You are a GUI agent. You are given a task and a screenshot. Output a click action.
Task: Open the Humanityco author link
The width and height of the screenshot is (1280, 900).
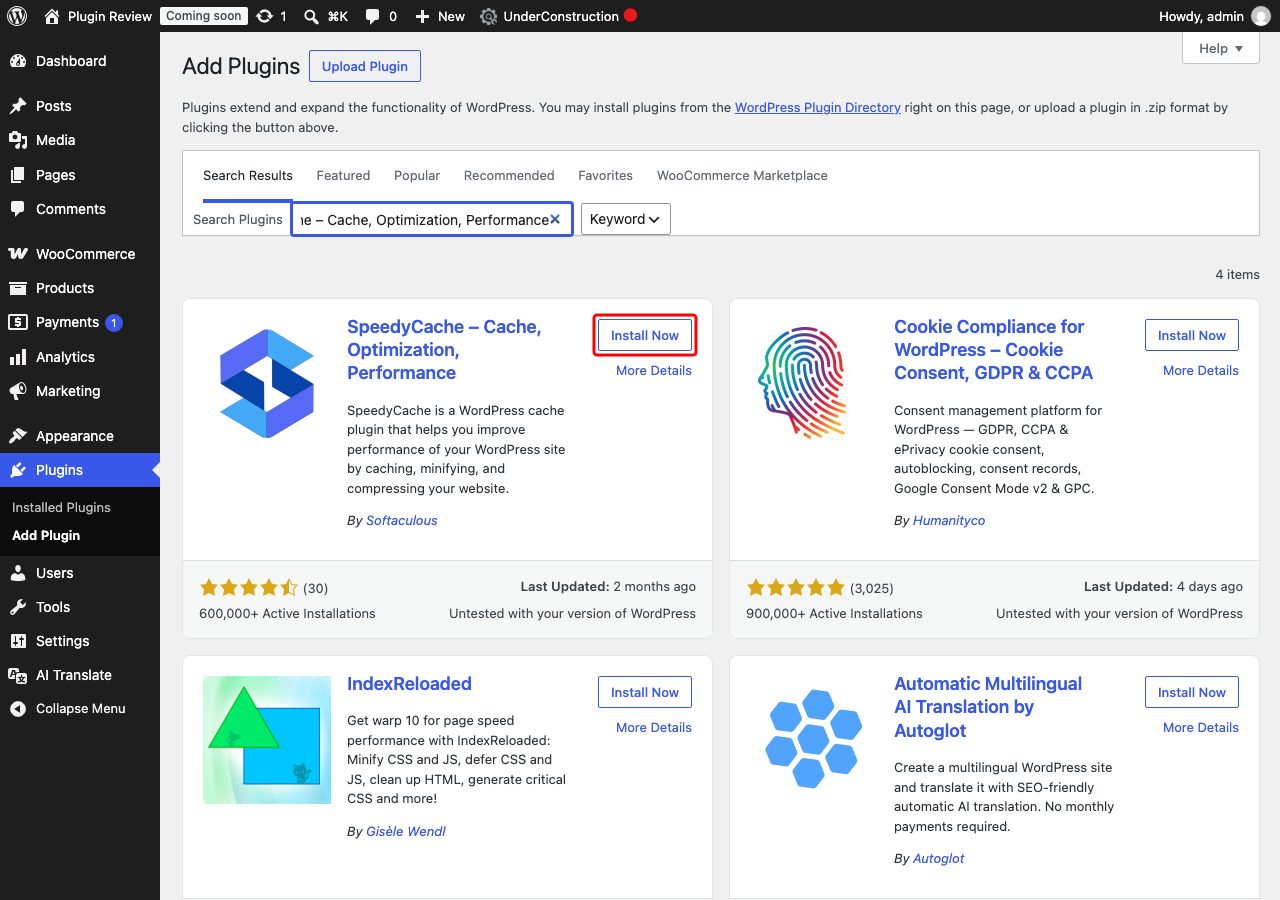[949, 520]
